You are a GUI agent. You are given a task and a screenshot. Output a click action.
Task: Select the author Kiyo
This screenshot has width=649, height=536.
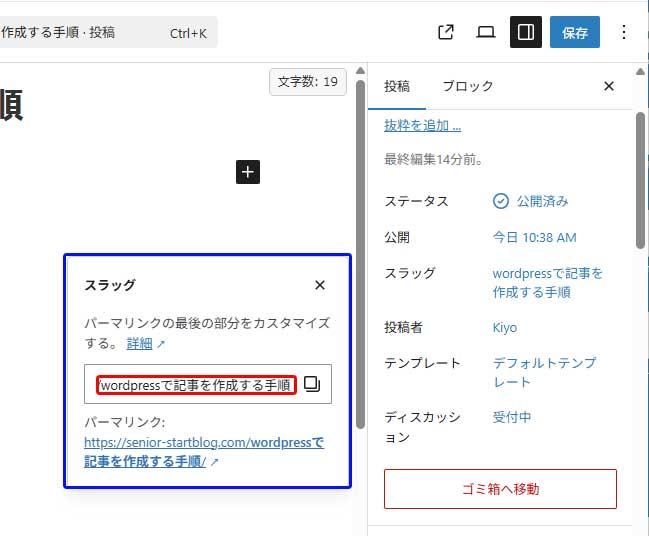505,328
